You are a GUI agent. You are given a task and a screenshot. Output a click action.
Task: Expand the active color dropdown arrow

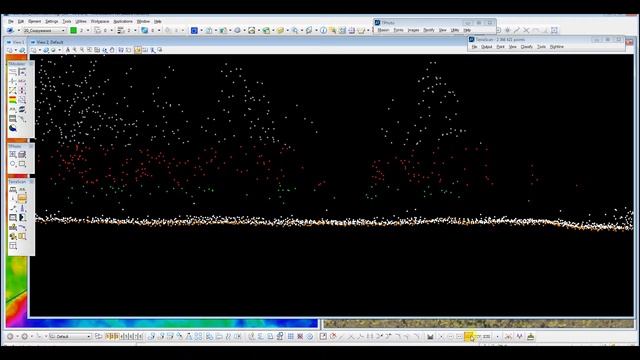point(88,31)
